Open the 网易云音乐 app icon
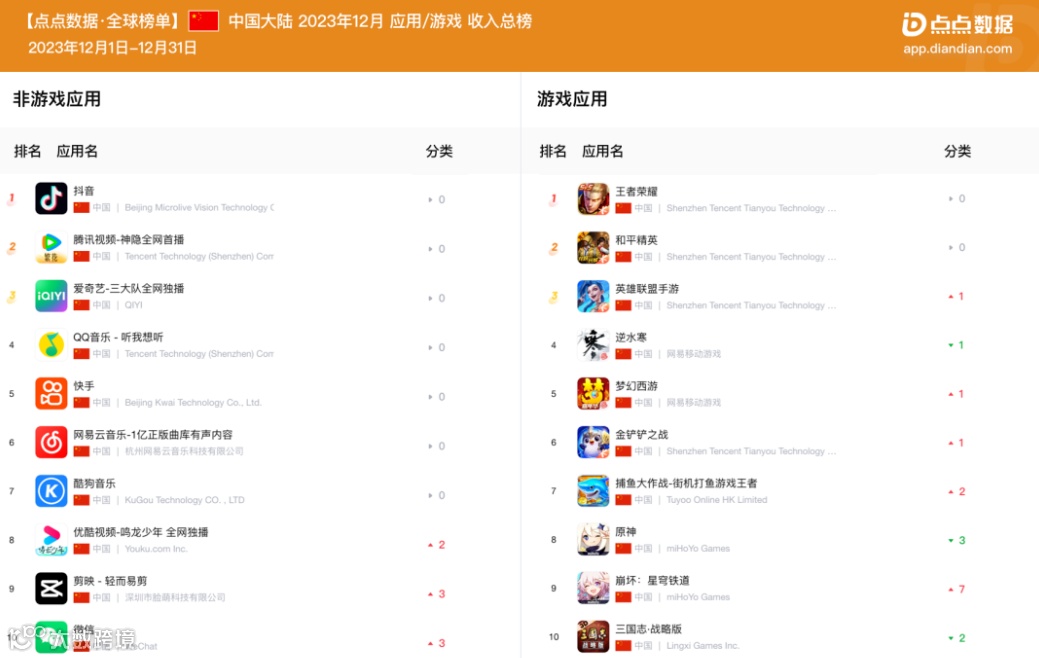This screenshot has width=1039, height=658. click(51, 442)
